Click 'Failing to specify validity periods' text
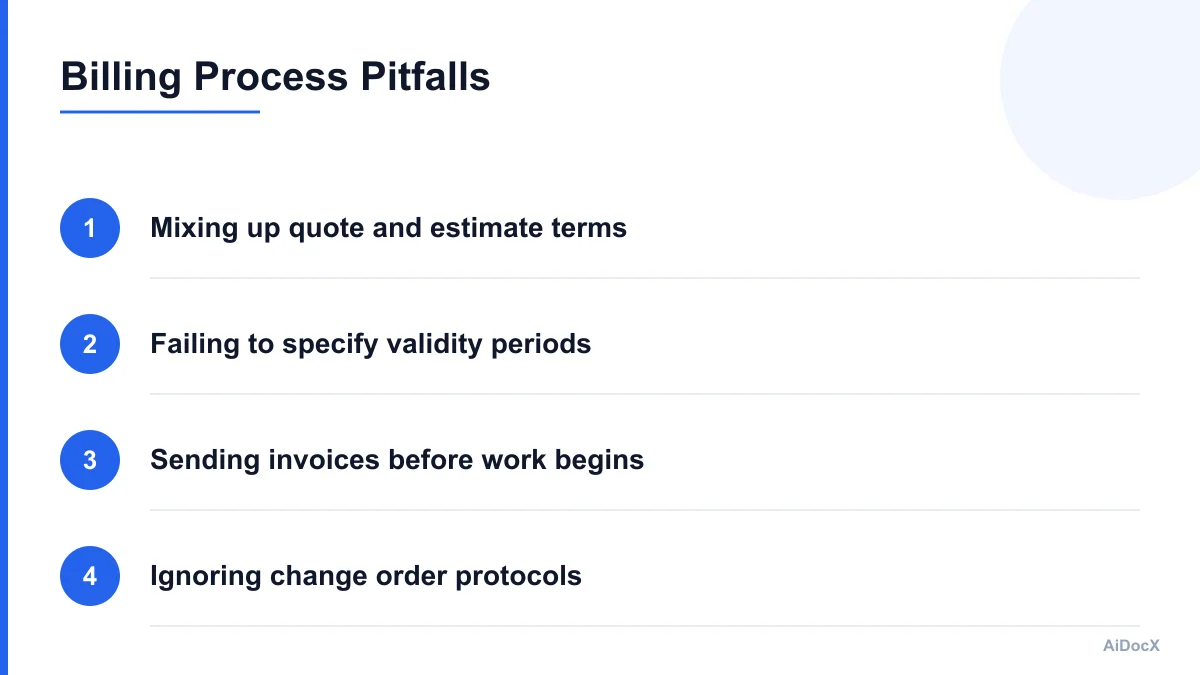The width and height of the screenshot is (1200, 675). [x=370, y=344]
